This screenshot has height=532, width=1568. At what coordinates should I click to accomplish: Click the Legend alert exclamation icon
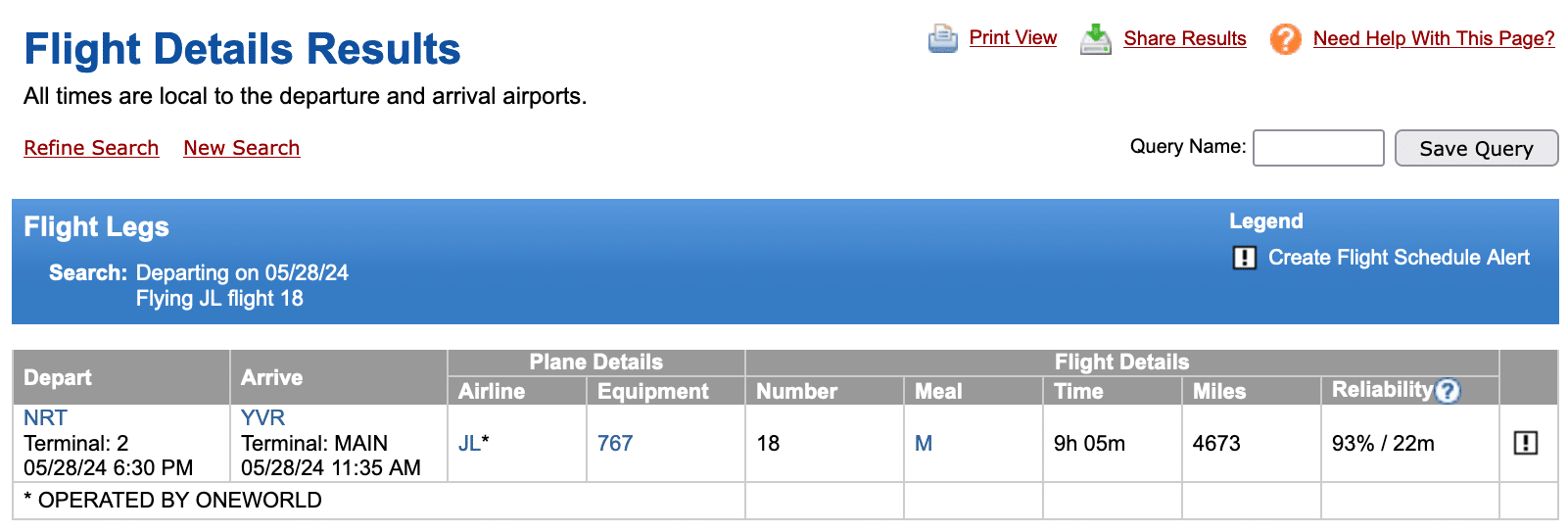point(1244,258)
